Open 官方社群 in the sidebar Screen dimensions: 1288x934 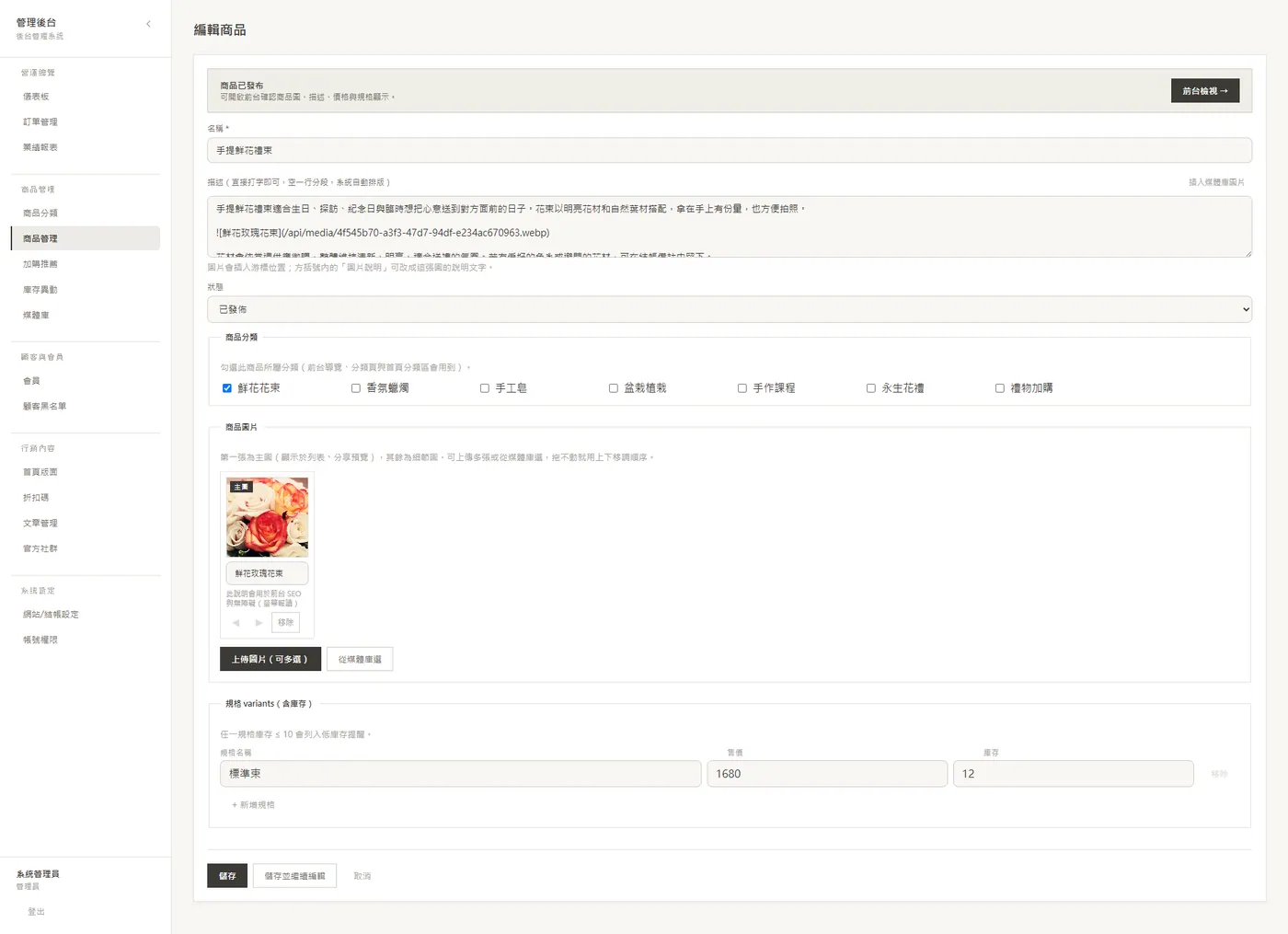point(86,548)
